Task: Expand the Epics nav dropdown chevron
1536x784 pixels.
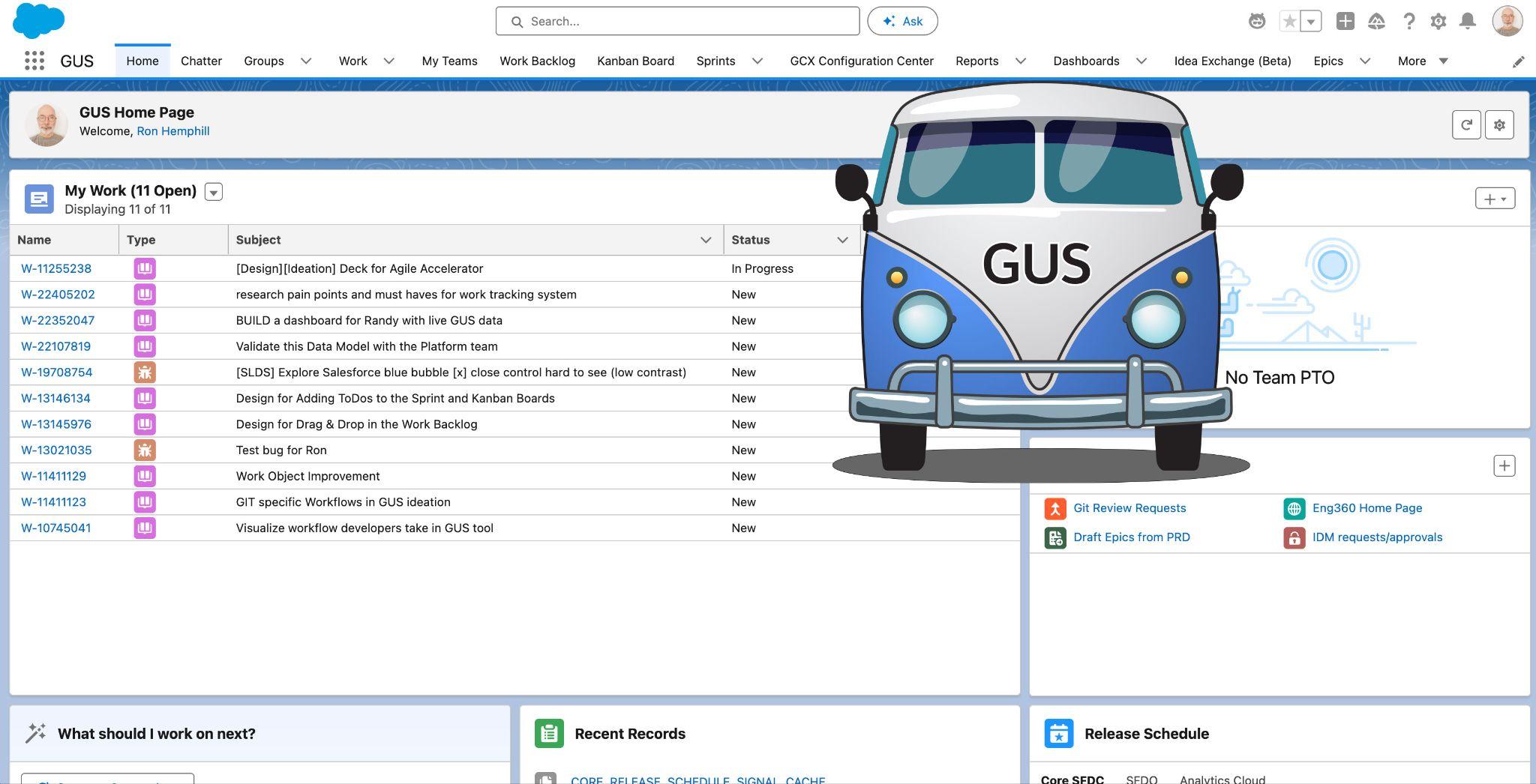Action: 1365,61
